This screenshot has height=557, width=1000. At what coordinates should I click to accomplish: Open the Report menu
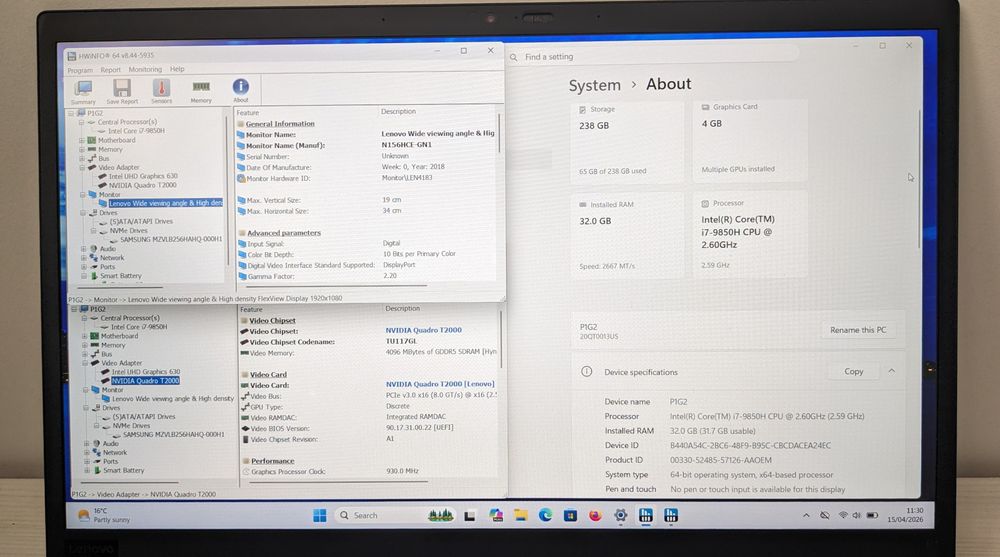pos(110,70)
